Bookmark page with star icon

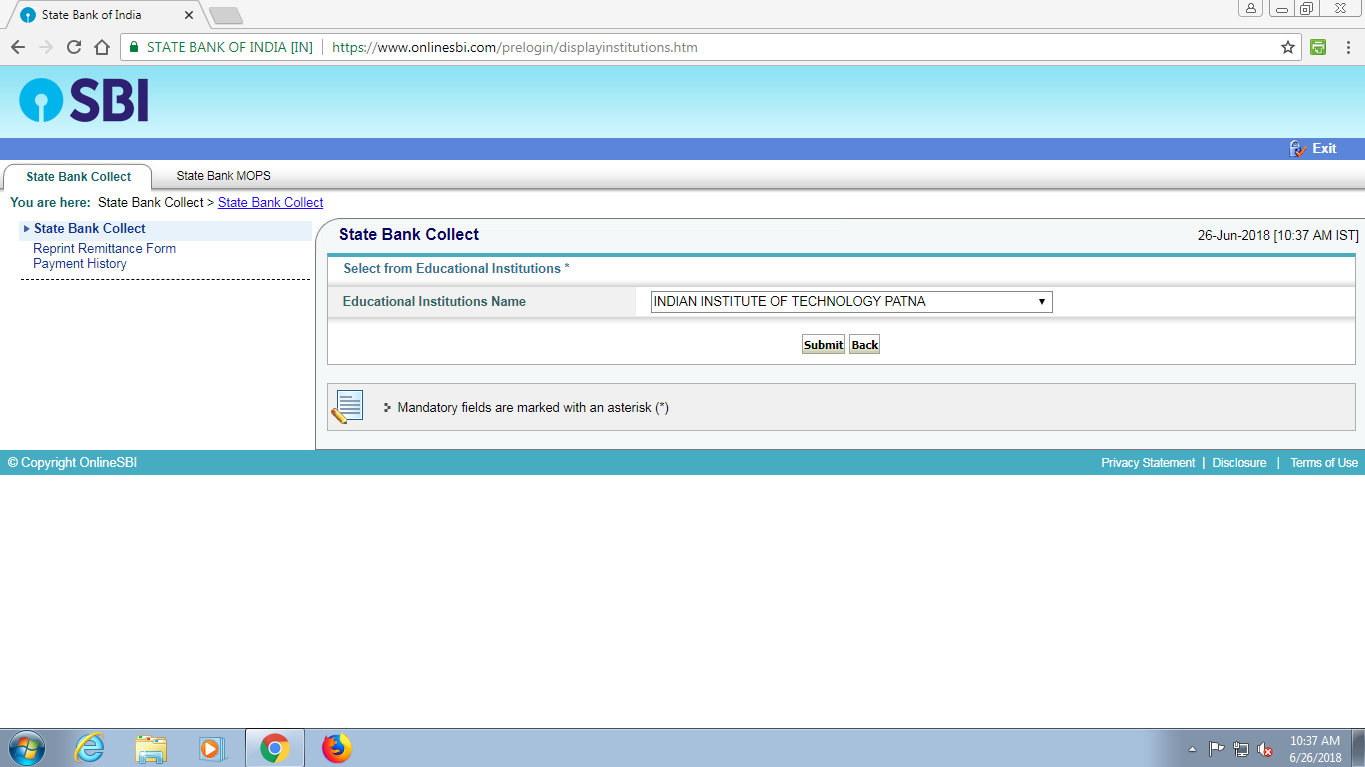click(1288, 47)
